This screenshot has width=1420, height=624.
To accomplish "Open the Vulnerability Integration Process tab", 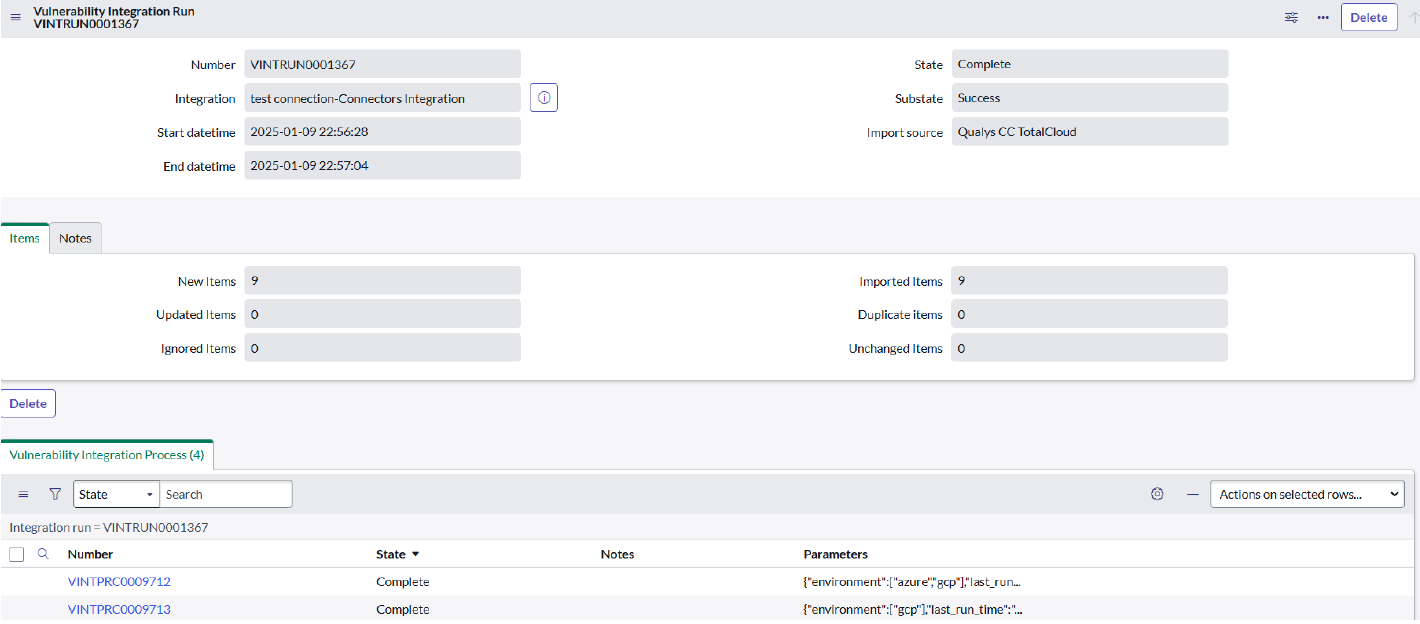I will [106, 455].
